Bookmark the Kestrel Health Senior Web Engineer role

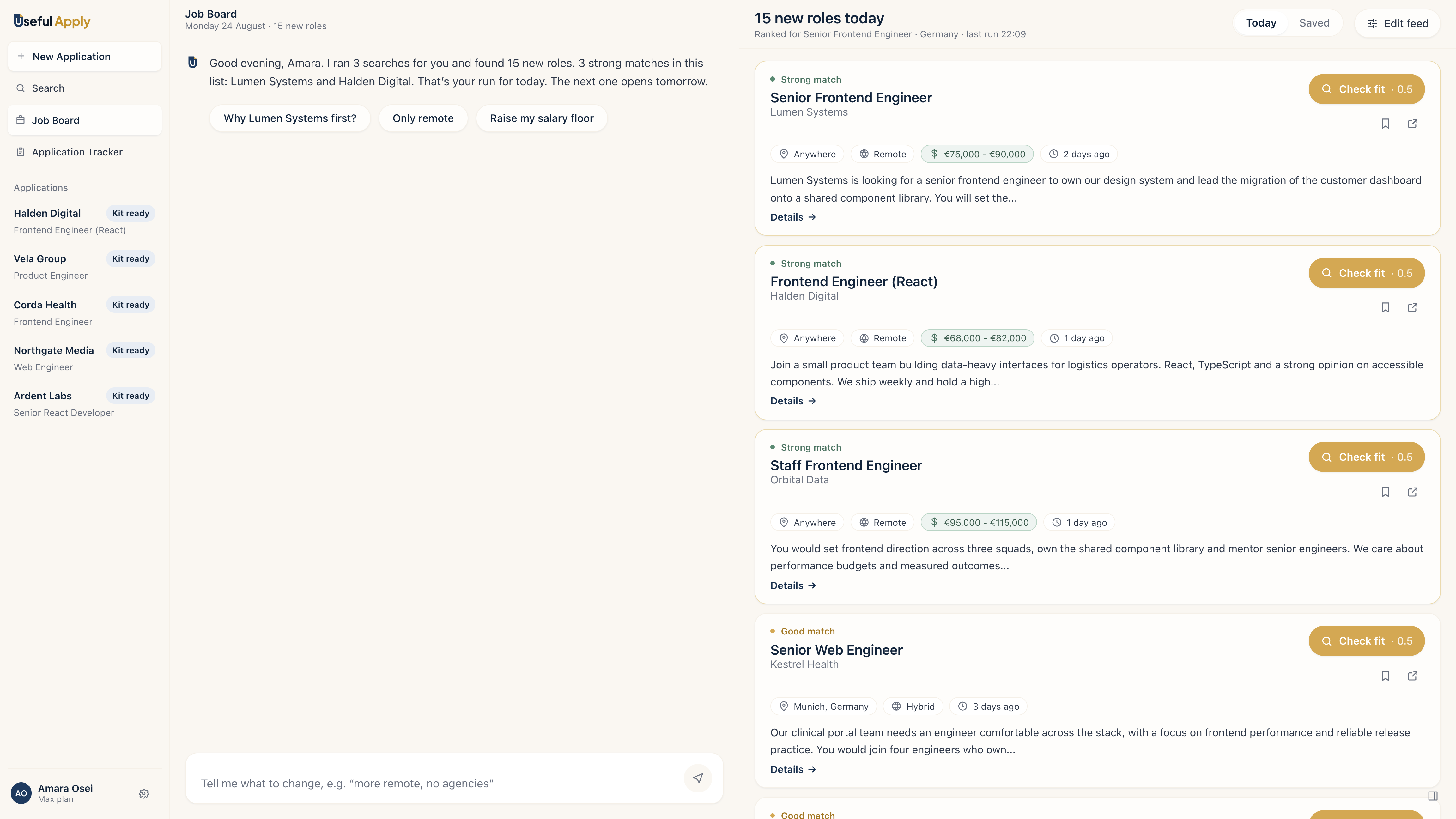(x=1385, y=676)
